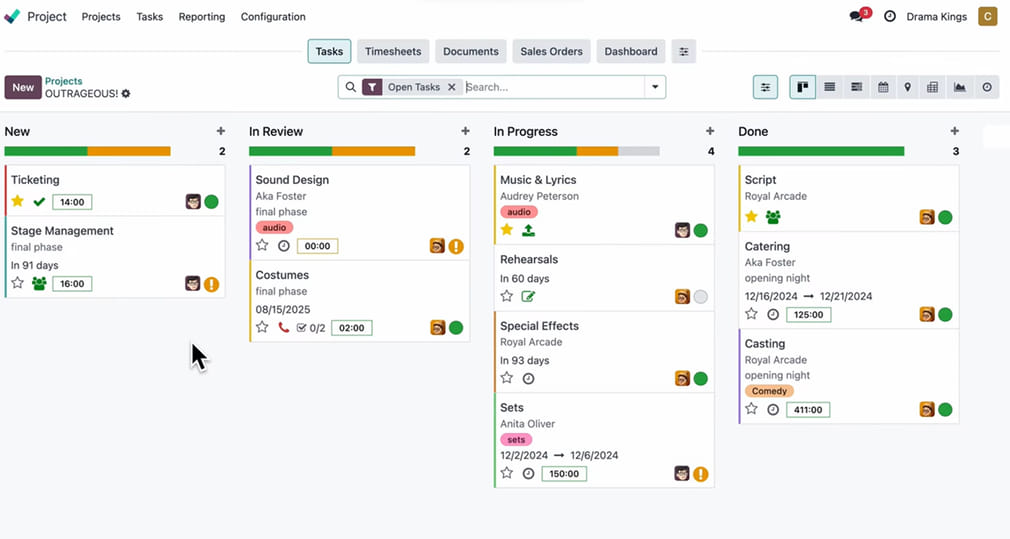The width and height of the screenshot is (1010, 539).
Task: Open the activity view clock icon
Action: tap(987, 88)
